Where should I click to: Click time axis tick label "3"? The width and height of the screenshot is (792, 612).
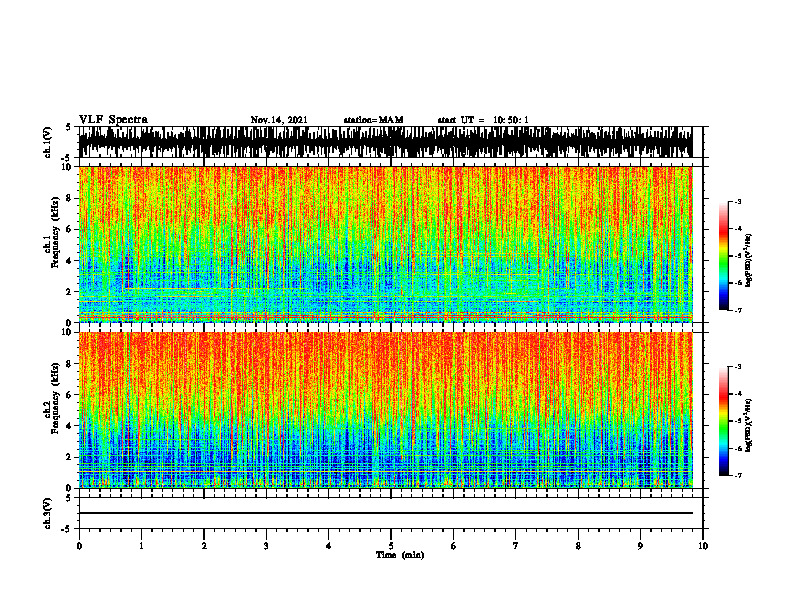coord(266,546)
